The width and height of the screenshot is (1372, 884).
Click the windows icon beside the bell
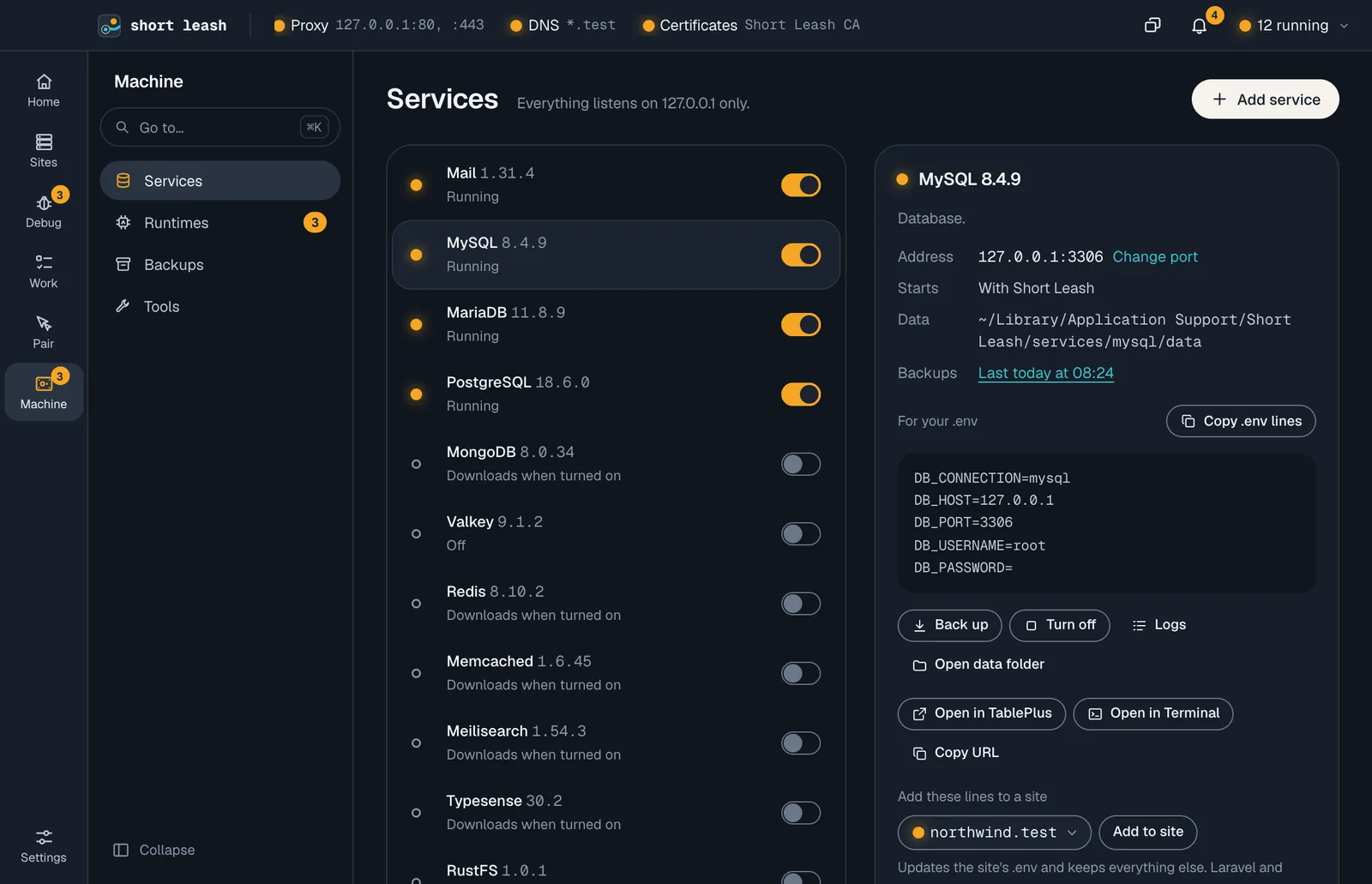[x=1152, y=26]
